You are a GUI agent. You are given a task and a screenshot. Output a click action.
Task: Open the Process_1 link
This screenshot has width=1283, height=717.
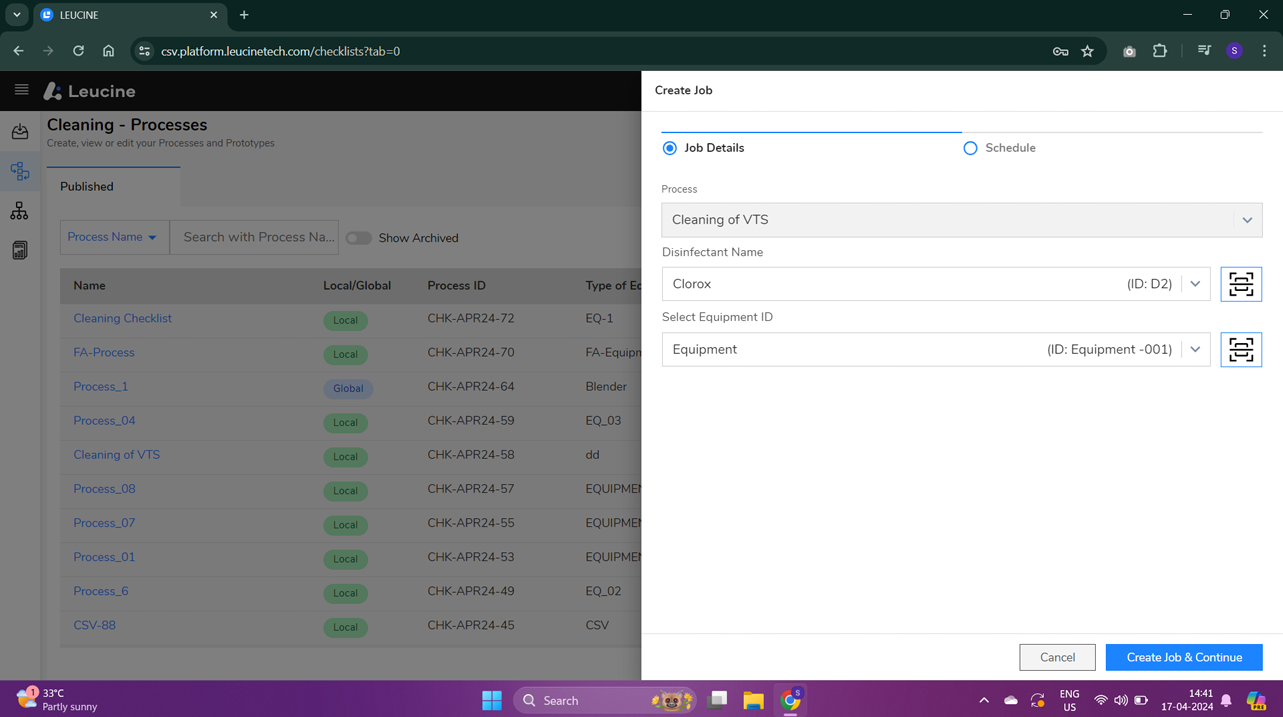[x=100, y=386]
